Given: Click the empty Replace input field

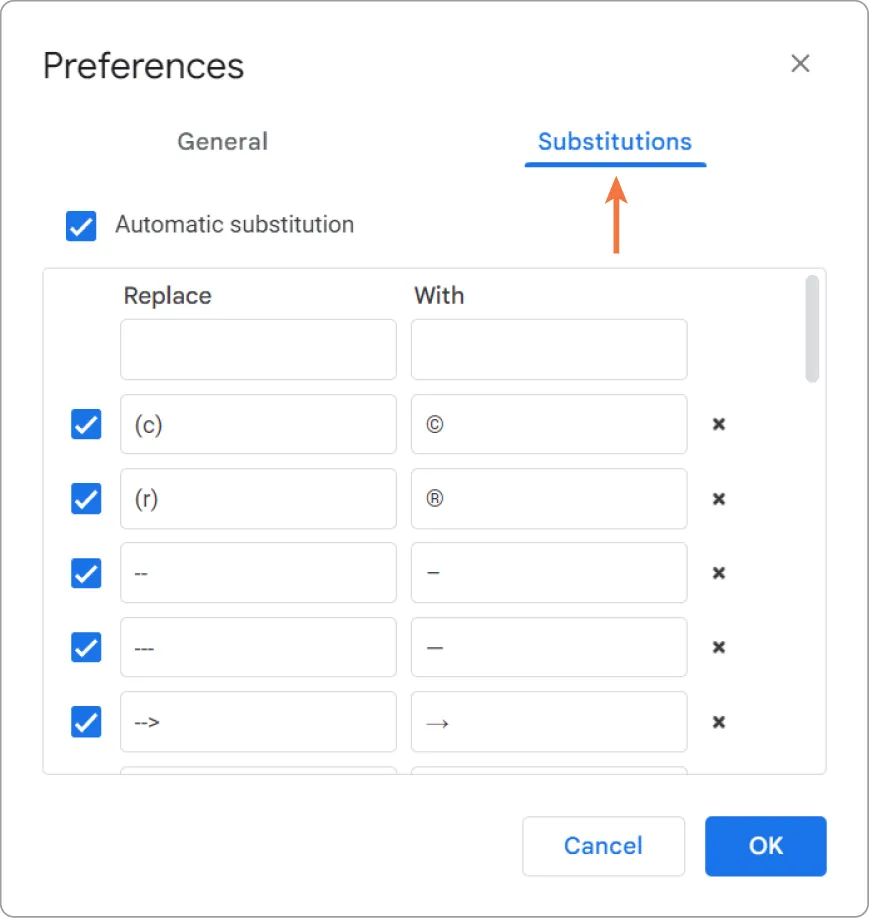Looking at the screenshot, I should [258, 349].
